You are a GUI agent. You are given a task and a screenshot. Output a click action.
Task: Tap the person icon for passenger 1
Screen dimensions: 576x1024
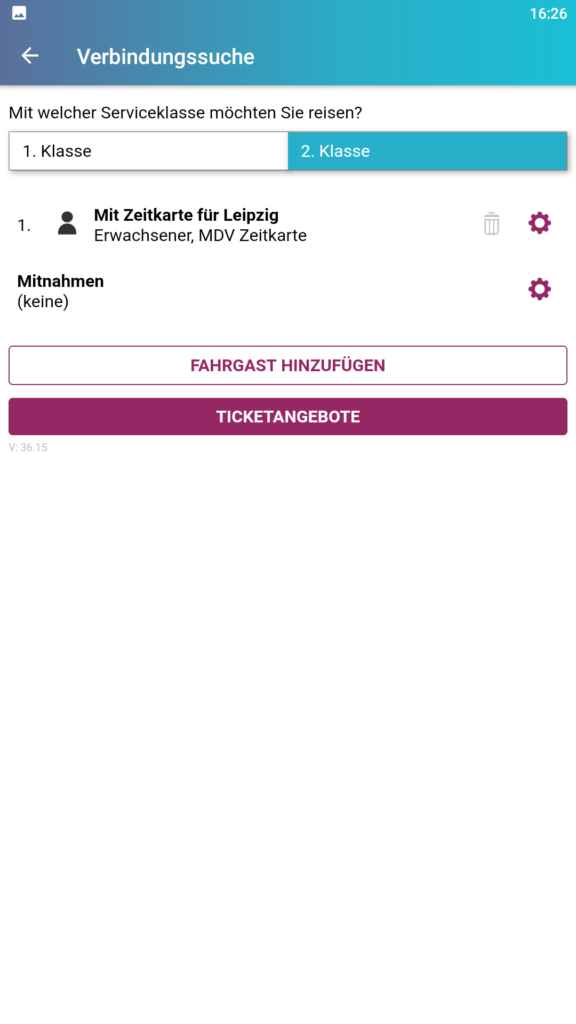point(67,223)
